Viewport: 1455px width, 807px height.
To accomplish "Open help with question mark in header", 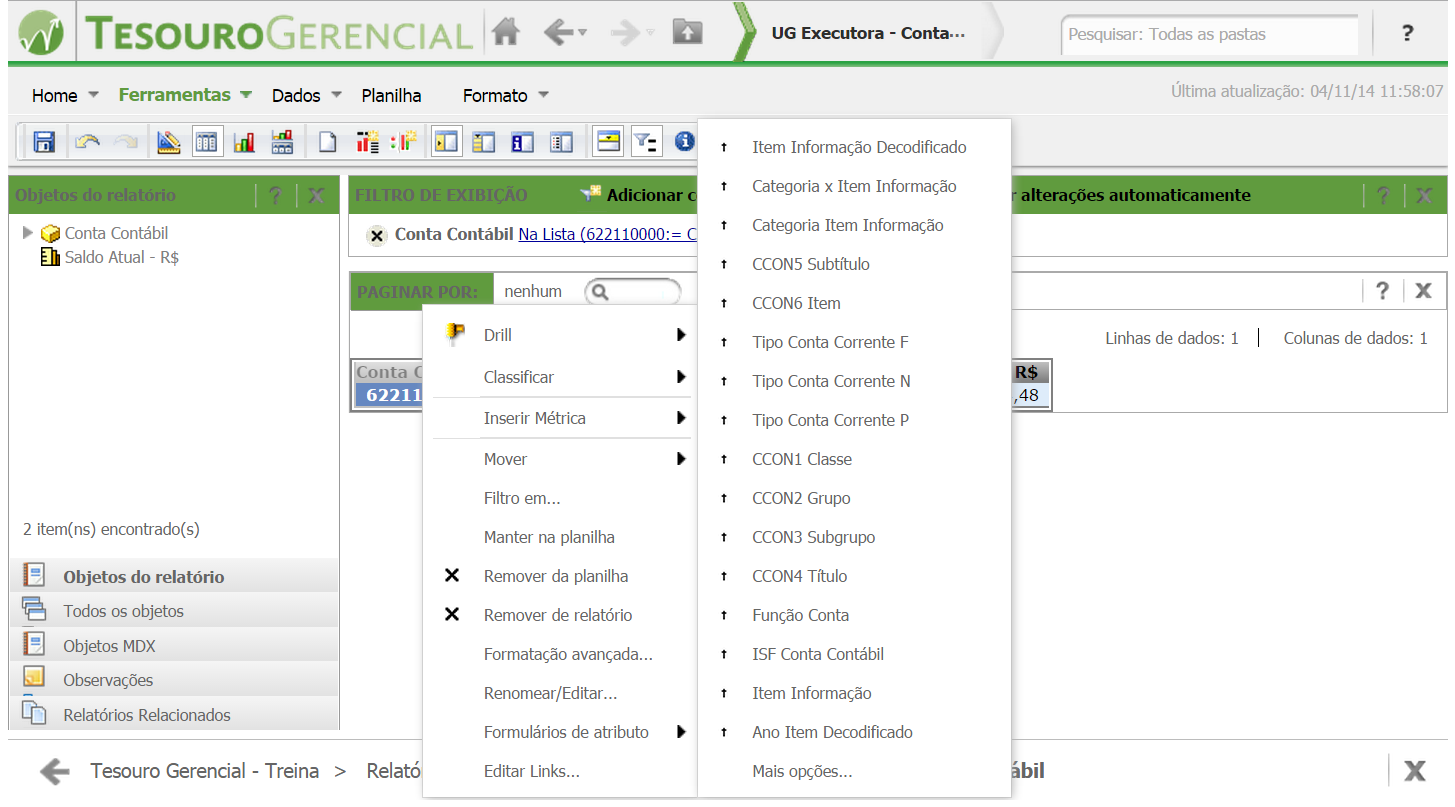I will (x=1407, y=34).
